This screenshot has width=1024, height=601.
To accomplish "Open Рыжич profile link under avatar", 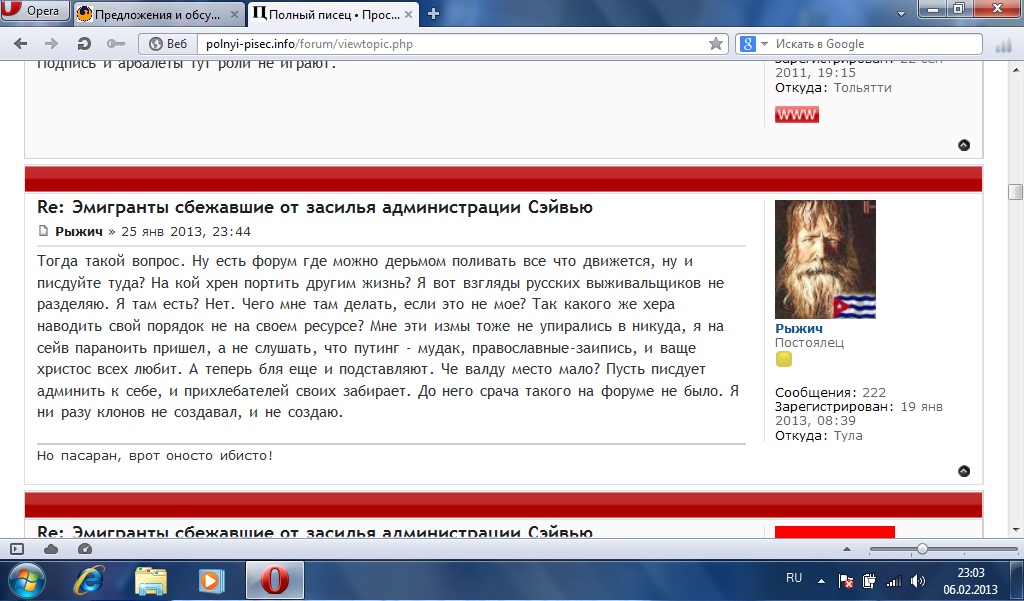I will coord(799,329).
